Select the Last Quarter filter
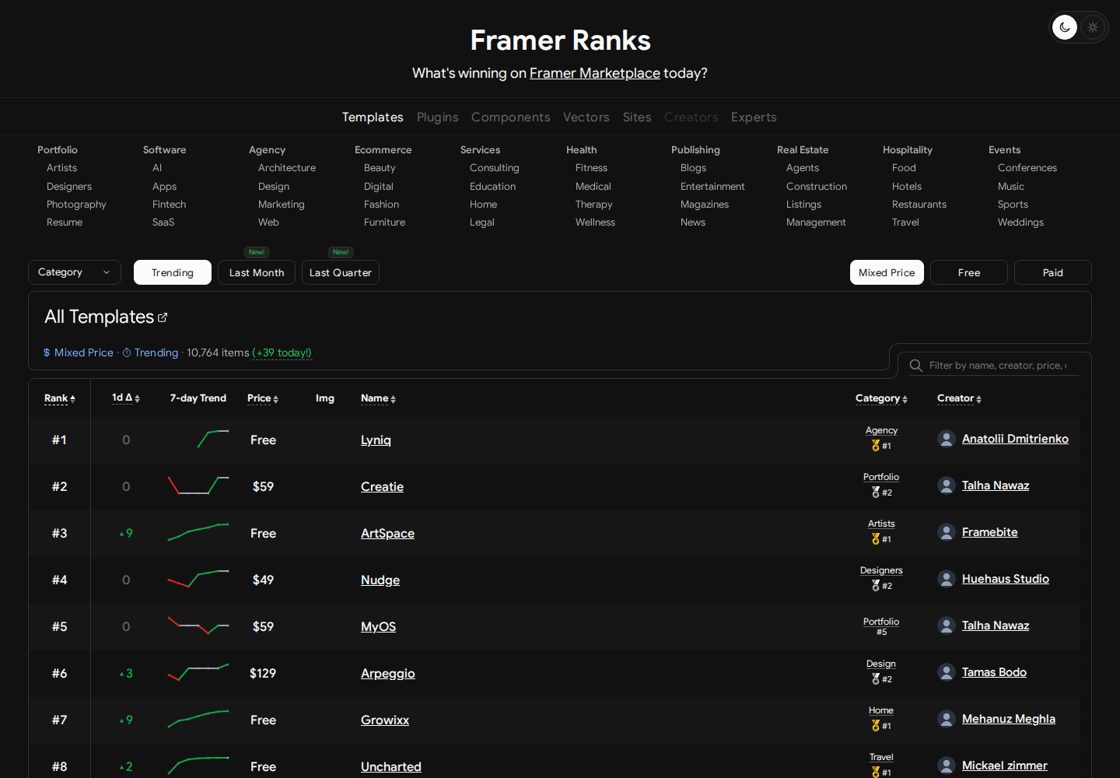 click(340, 272)
